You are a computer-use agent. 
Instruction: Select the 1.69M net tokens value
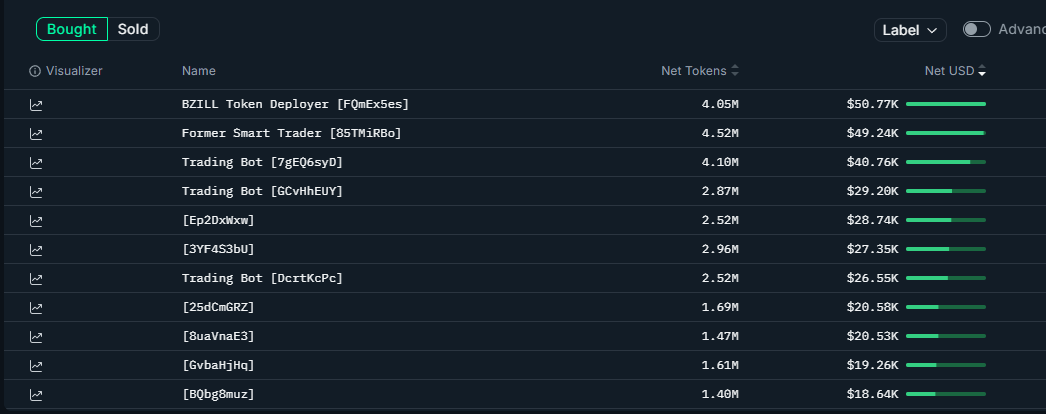720,307
